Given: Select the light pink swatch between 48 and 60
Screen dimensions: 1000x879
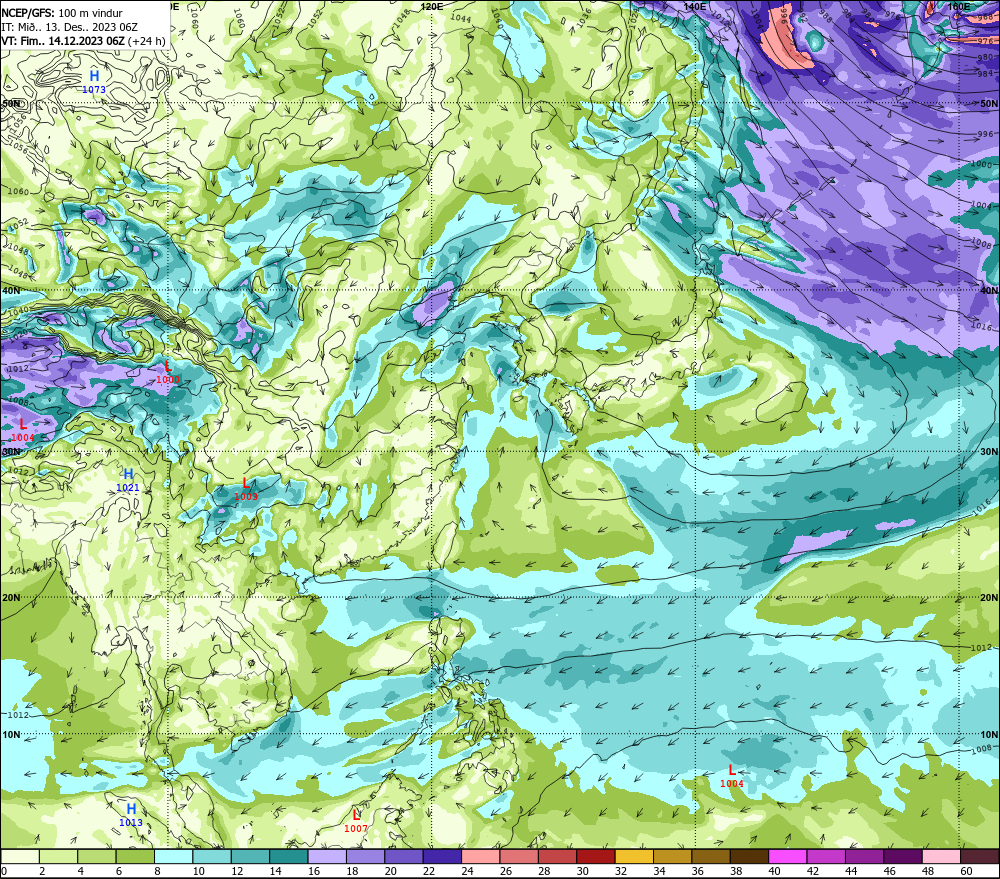Looking at the screenshot, I should [941, 856].
